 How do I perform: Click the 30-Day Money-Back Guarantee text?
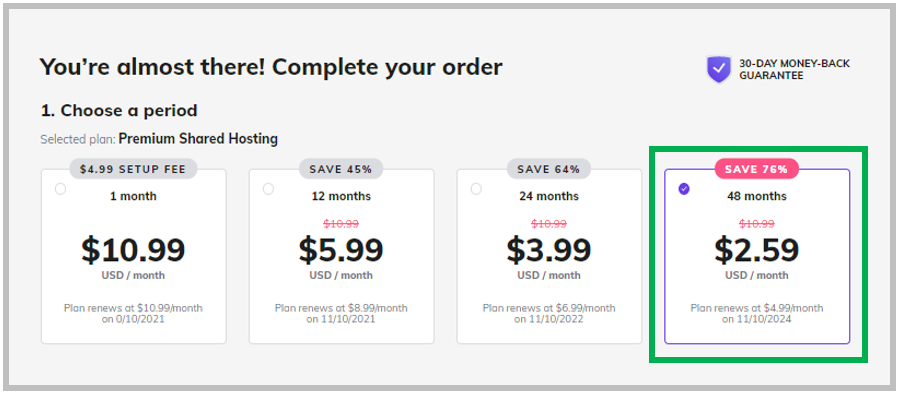pos(794,69)
